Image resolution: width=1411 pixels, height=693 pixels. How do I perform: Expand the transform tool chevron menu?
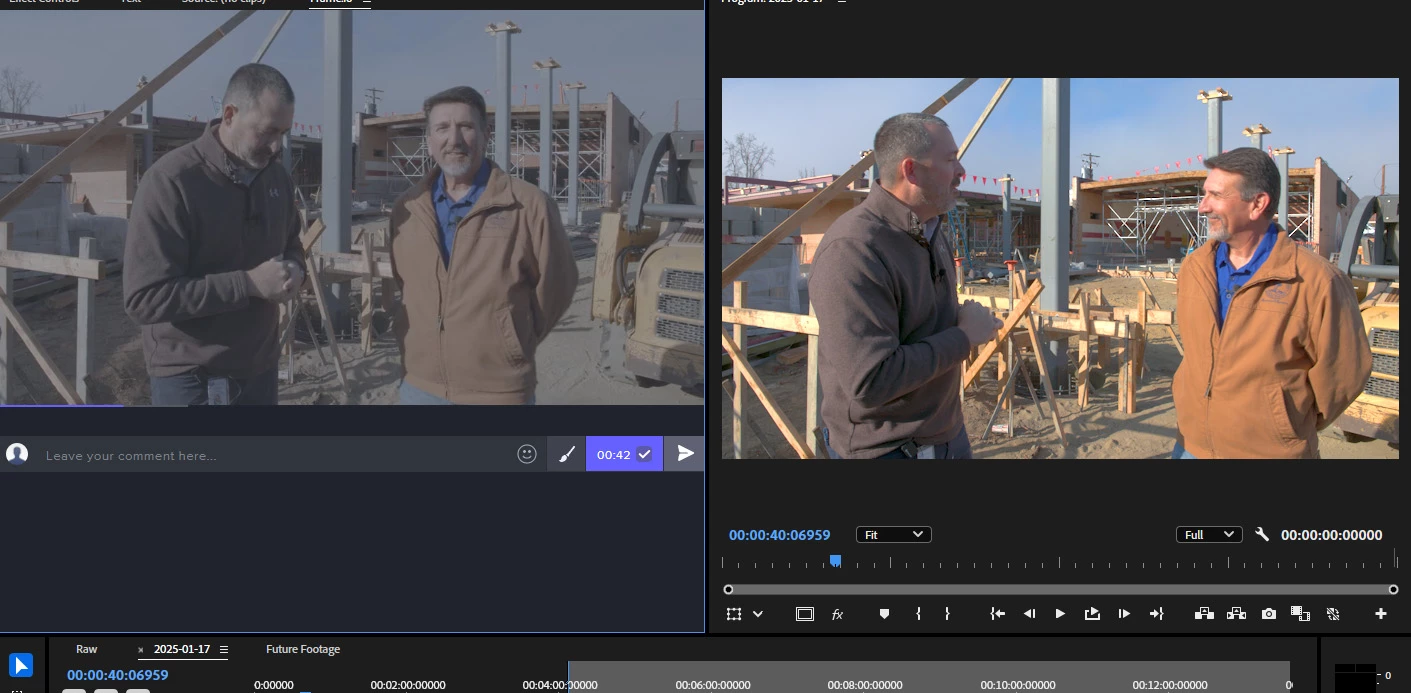pos(758,614)
